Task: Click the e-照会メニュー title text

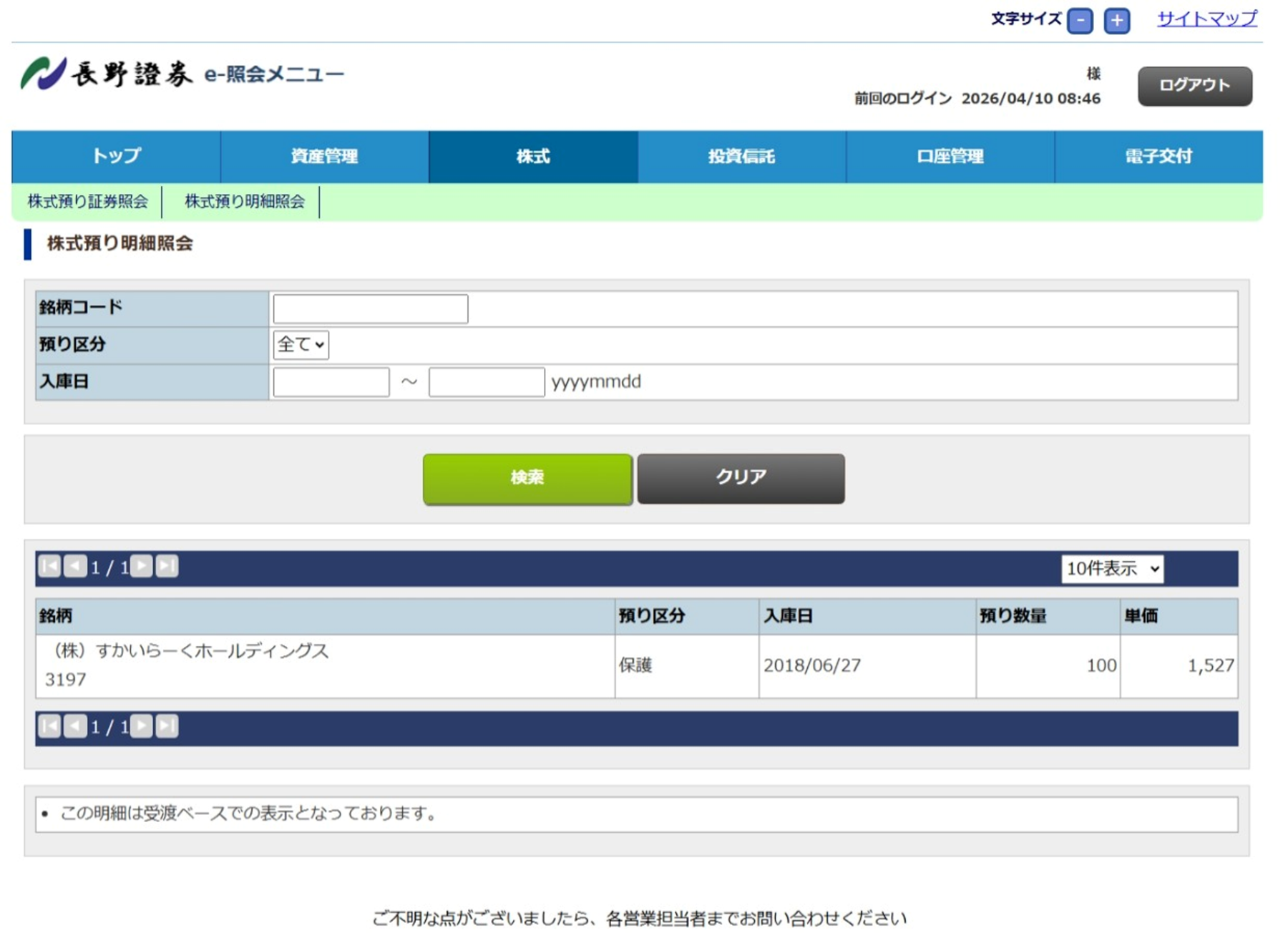Action: pyautogui.click(x=274, y=74)
